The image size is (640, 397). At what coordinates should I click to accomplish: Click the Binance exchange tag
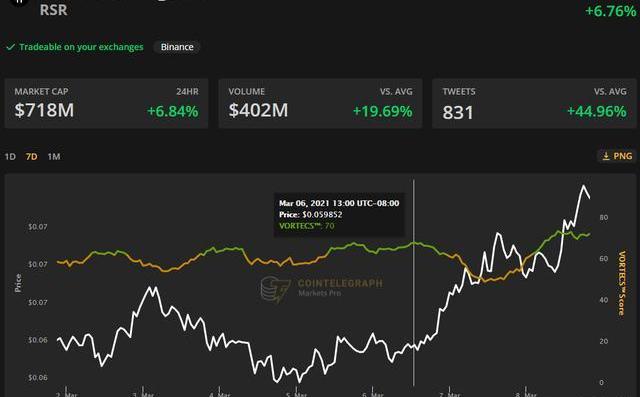click(x=177, y=47)
